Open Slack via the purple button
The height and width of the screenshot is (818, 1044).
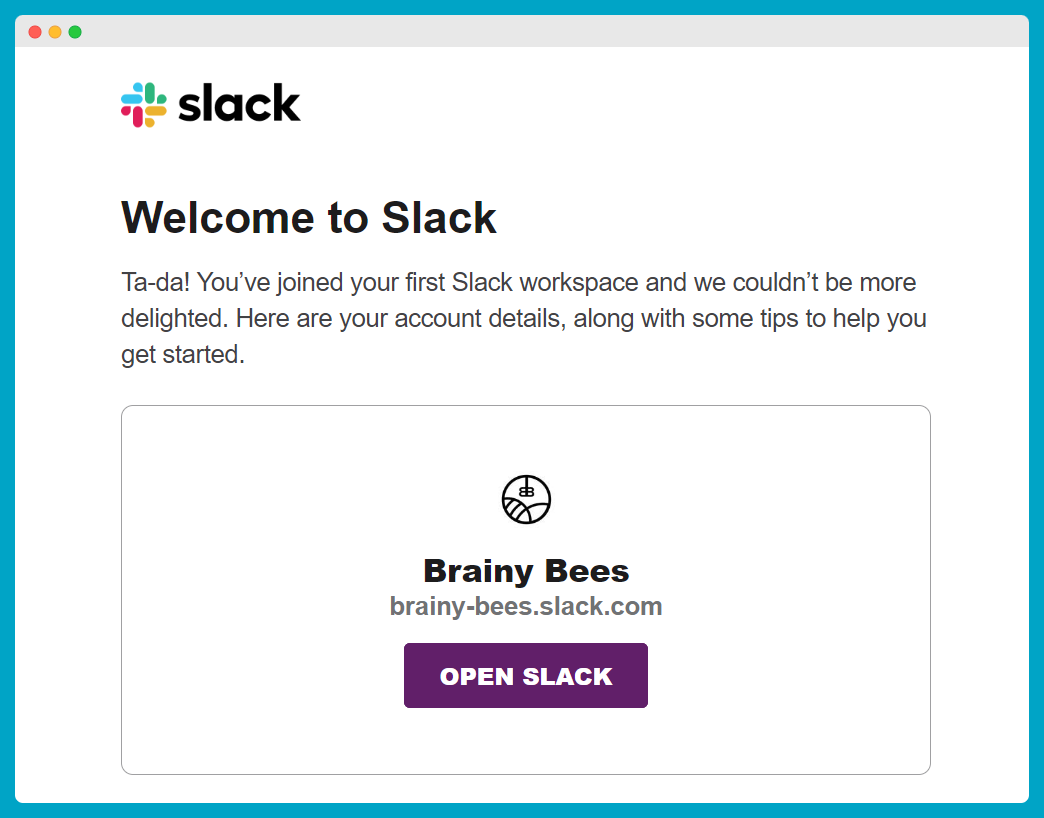pyautogui.click(x=526, y=676)
